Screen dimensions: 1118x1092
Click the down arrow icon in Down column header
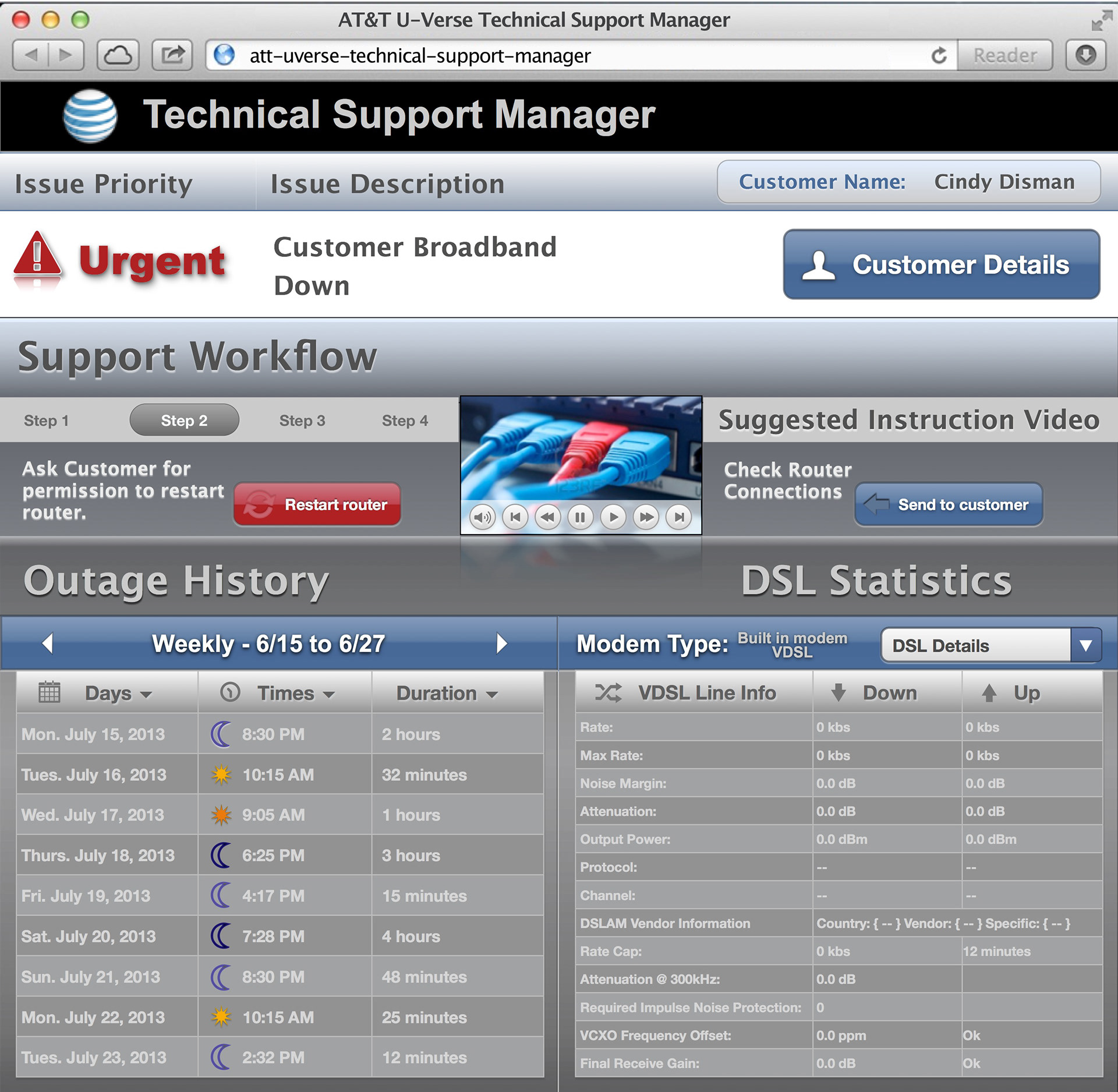838,692
